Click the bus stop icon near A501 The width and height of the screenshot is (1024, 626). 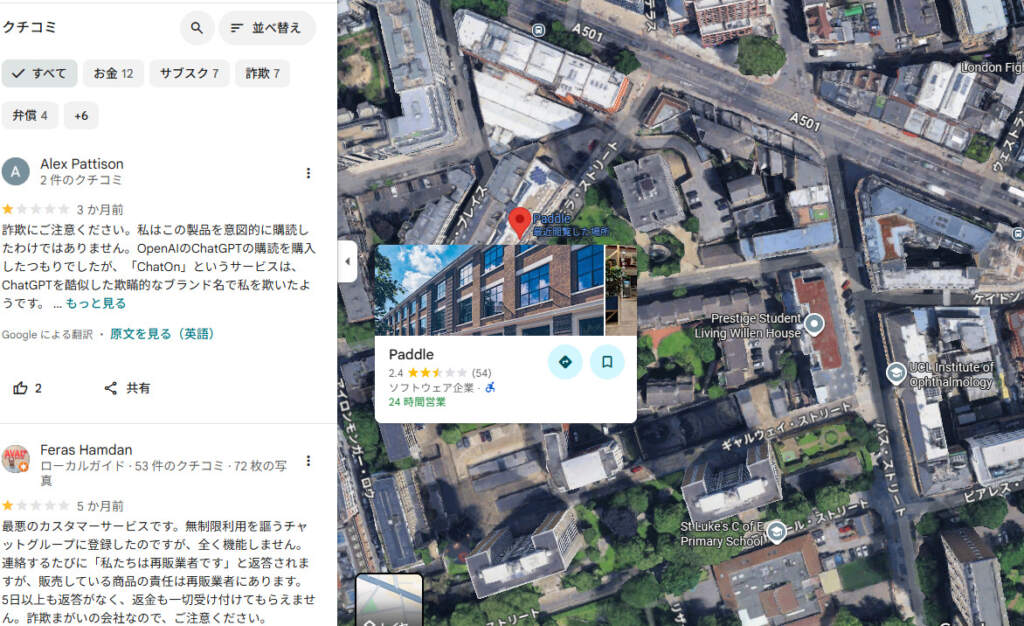pyautogui.click(x=538, y=30)
